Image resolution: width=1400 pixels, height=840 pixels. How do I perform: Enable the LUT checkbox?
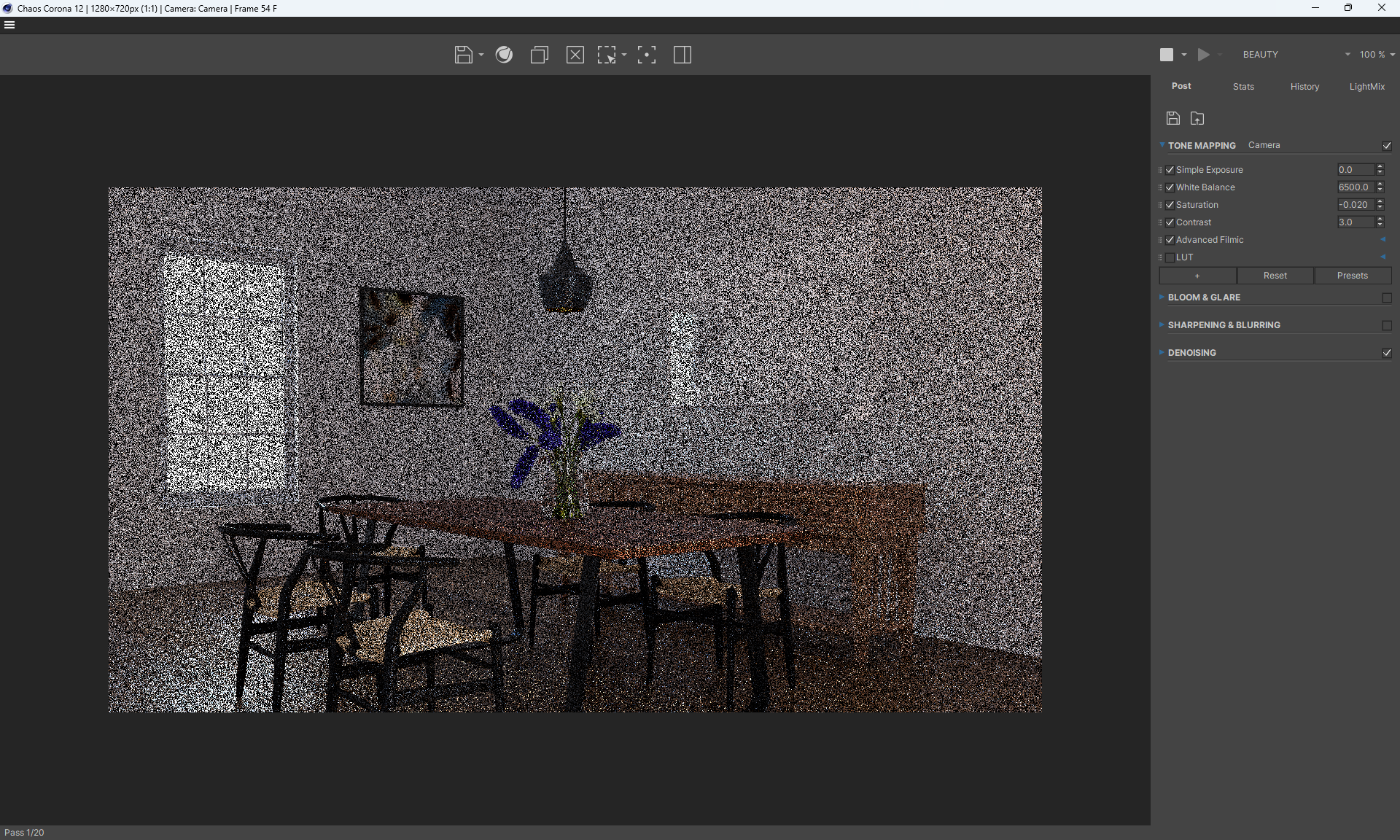pos(1170,257)
